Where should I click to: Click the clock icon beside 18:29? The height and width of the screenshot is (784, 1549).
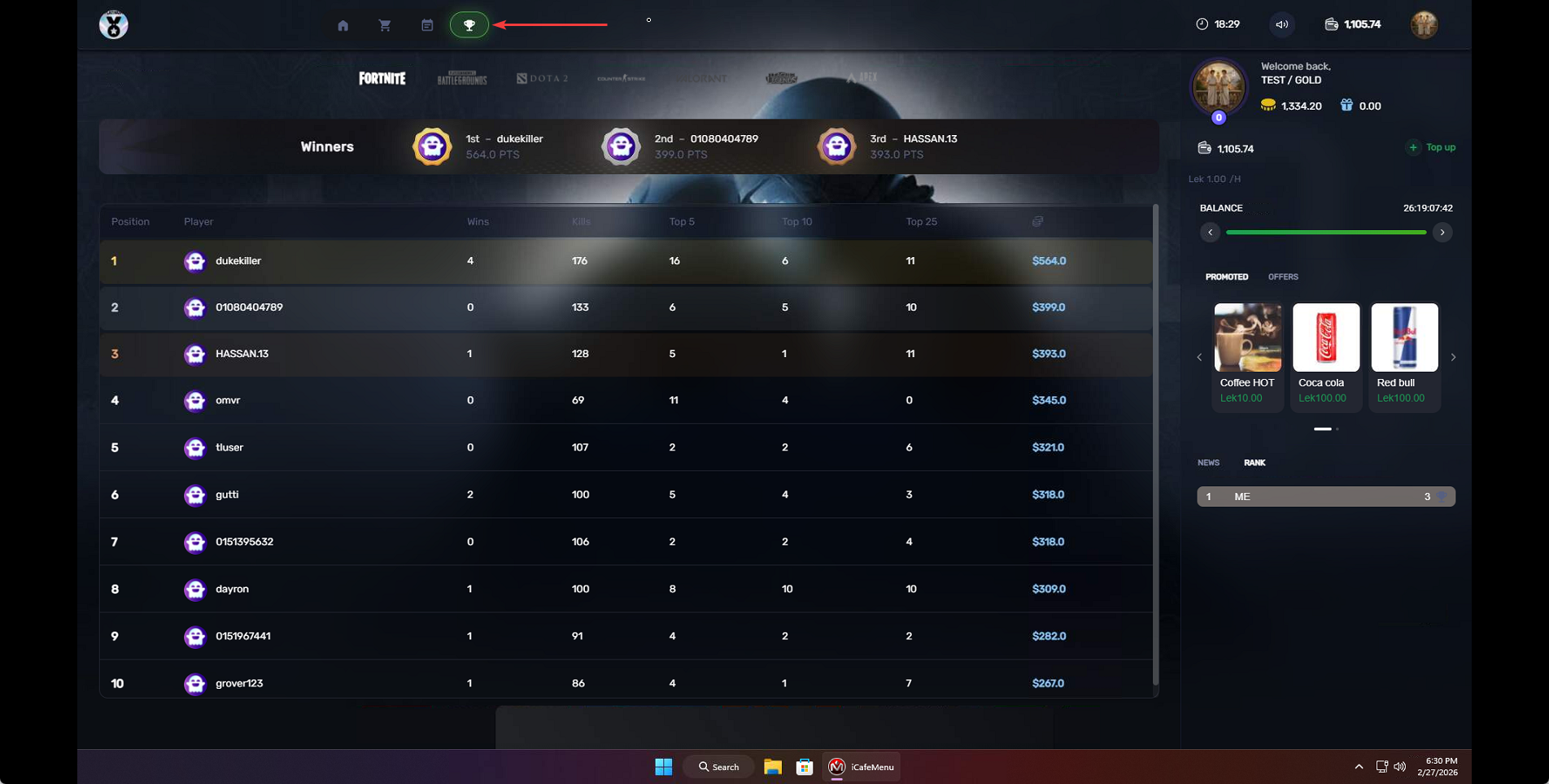pyautogui.click(x=1202, y=24)
